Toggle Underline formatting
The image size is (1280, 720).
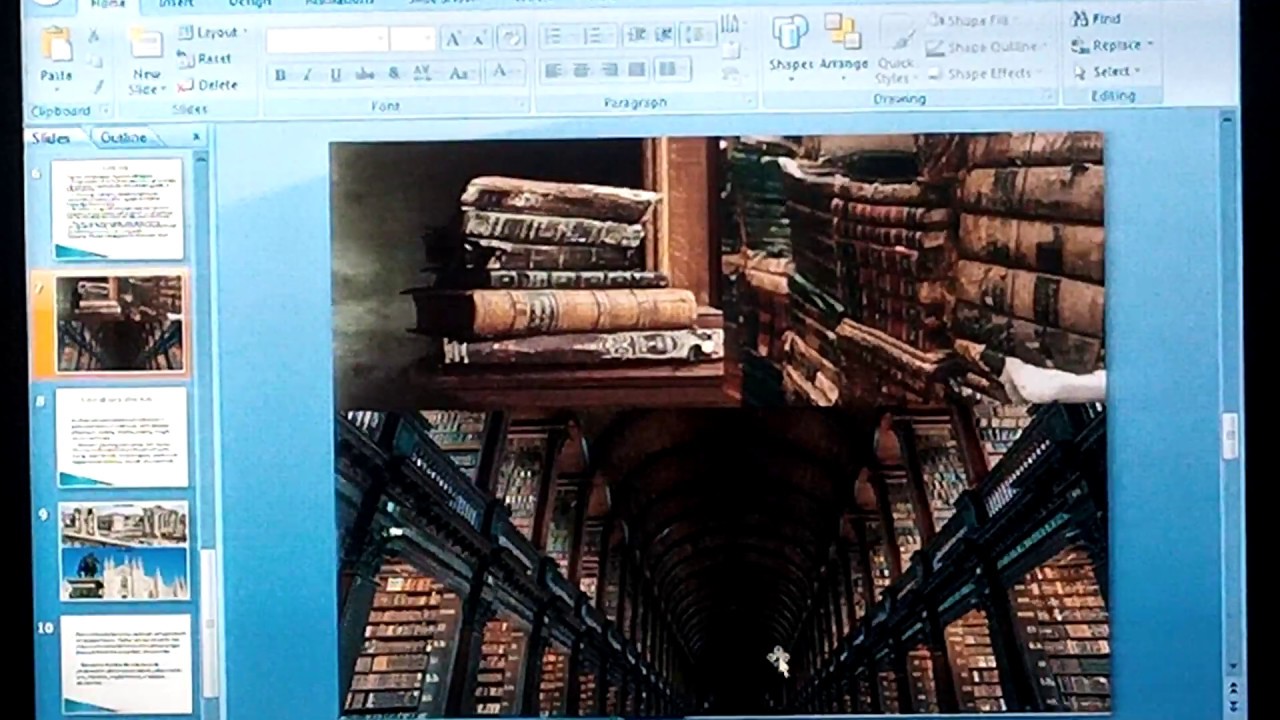(x=335, y=74)
